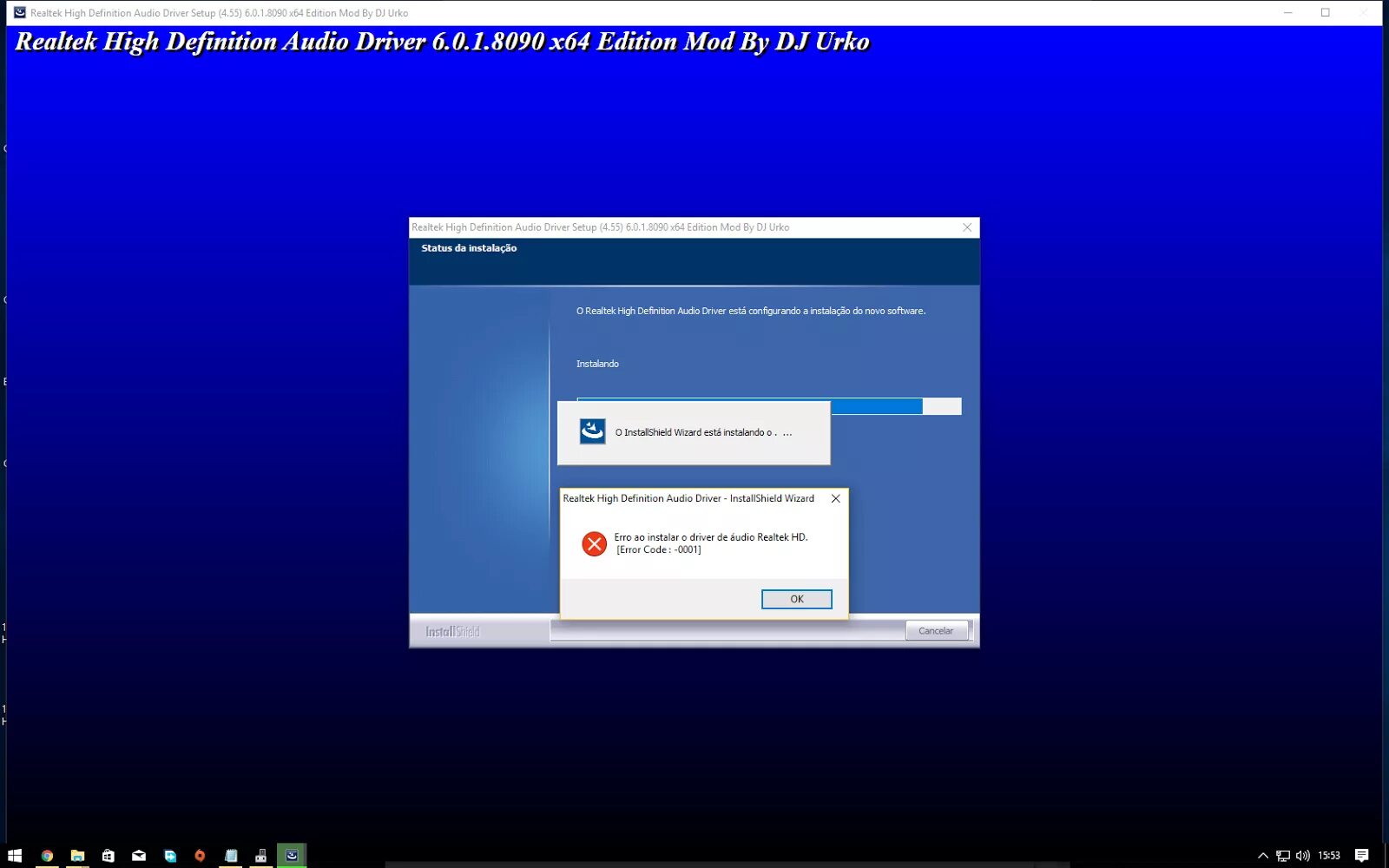
Task: Maximize the main setup window
Action: coord(1325,12)
